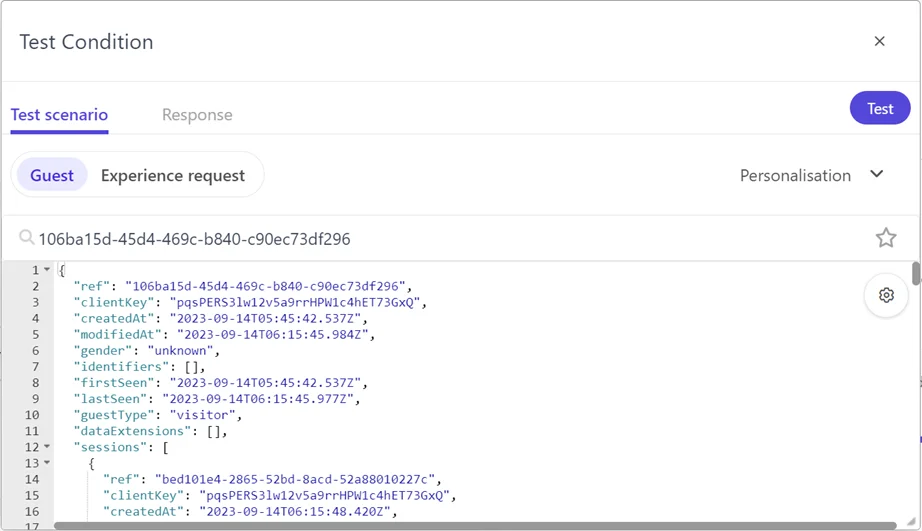
Task: Click line number 10 in the gutter
Action: [32, 415]
